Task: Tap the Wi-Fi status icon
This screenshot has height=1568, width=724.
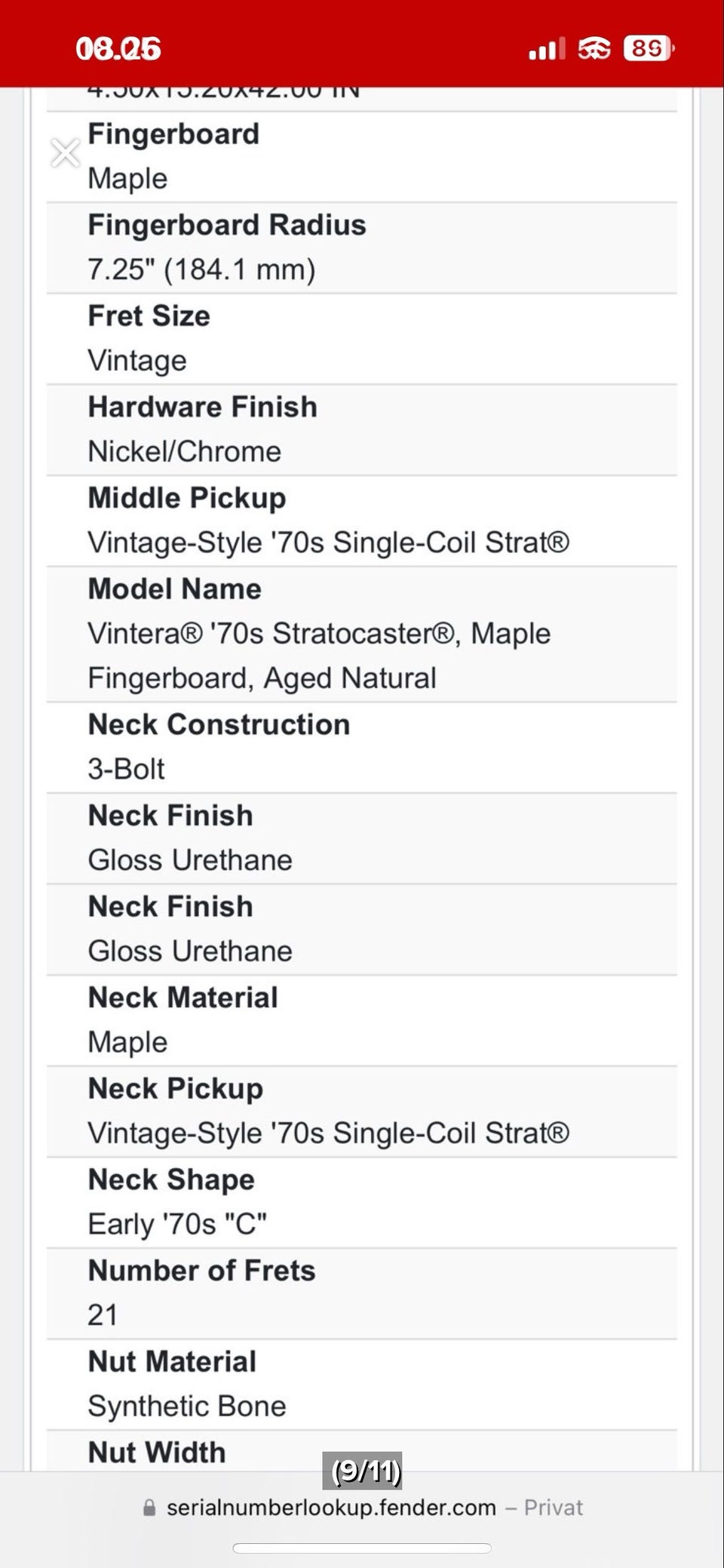Action: [x=594, y=49]
